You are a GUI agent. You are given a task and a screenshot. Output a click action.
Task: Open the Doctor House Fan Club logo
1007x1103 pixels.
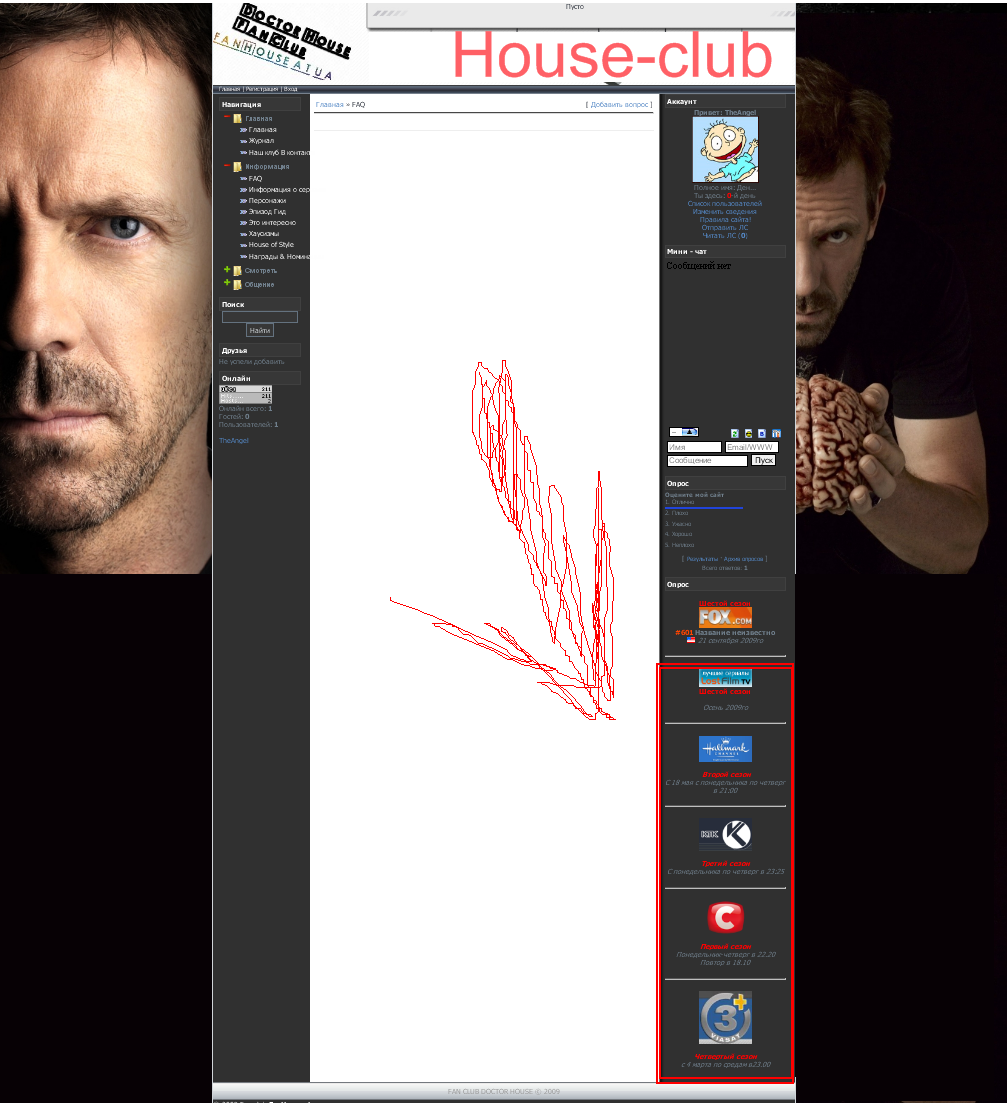283,42
